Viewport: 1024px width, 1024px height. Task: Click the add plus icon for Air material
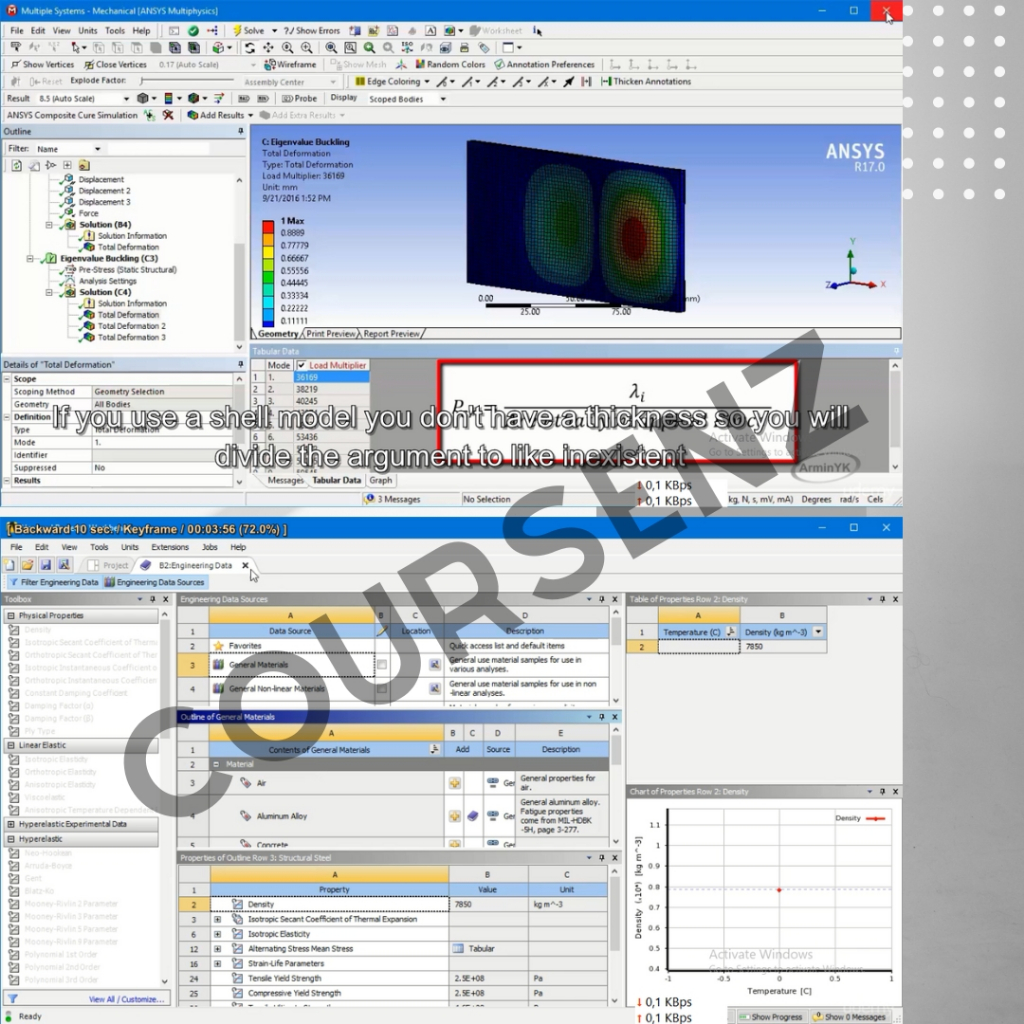455,783
